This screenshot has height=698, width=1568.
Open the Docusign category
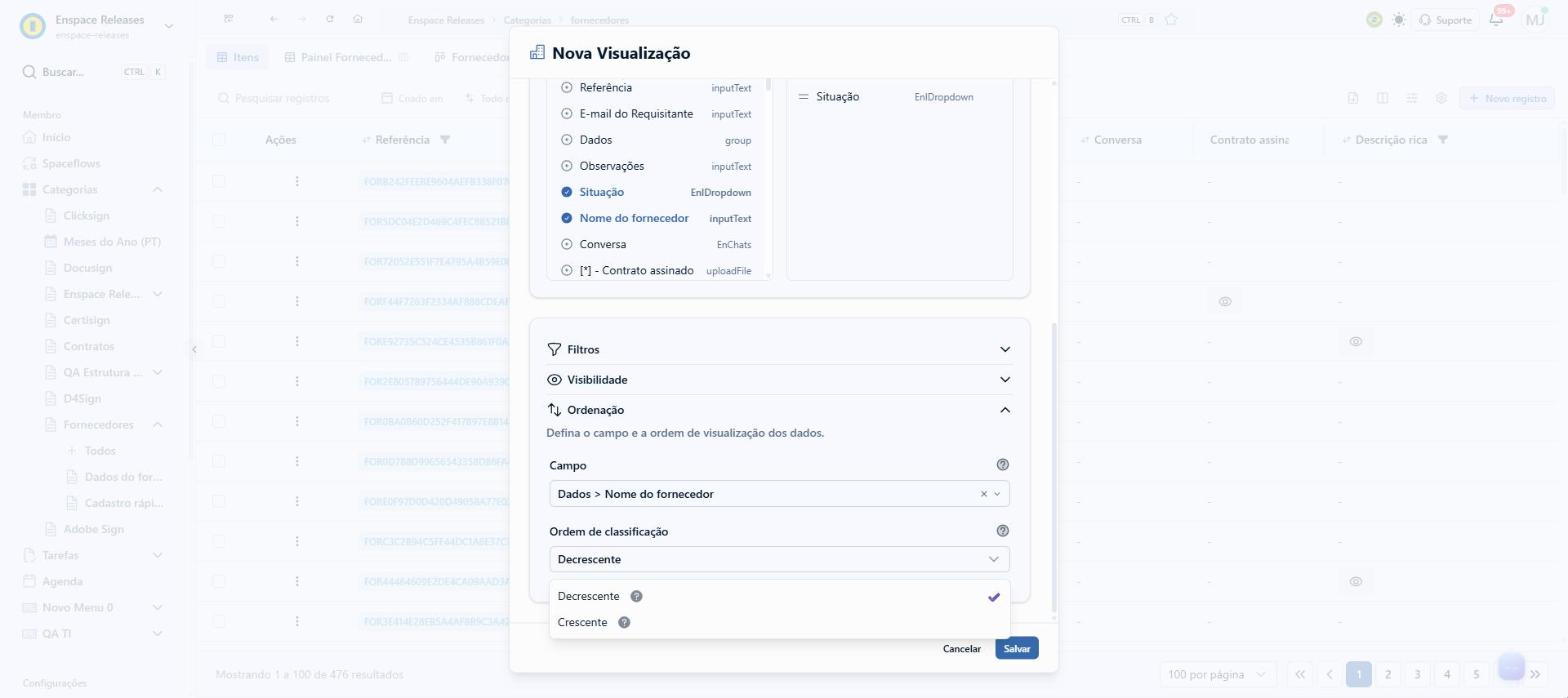tap(87, 267)
